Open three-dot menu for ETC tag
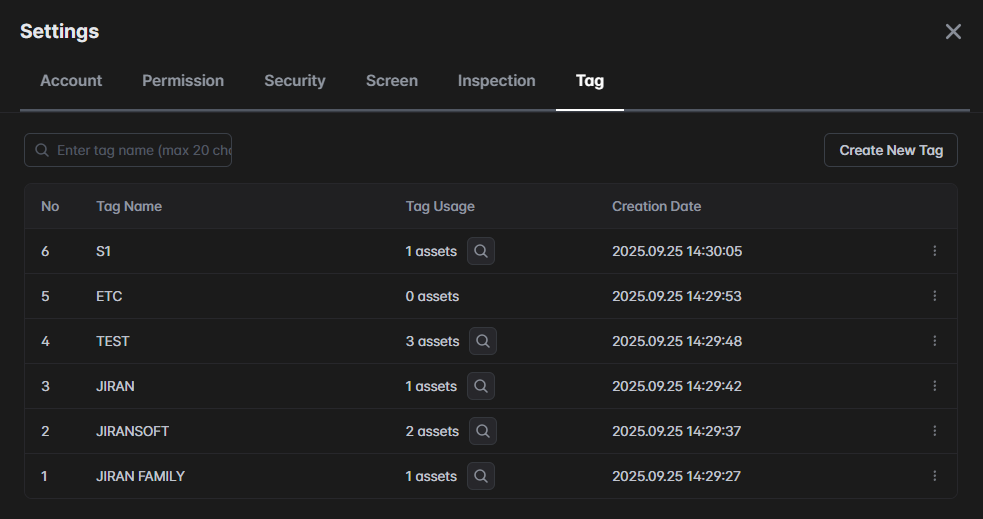983x519 pixels. (935, 296)
